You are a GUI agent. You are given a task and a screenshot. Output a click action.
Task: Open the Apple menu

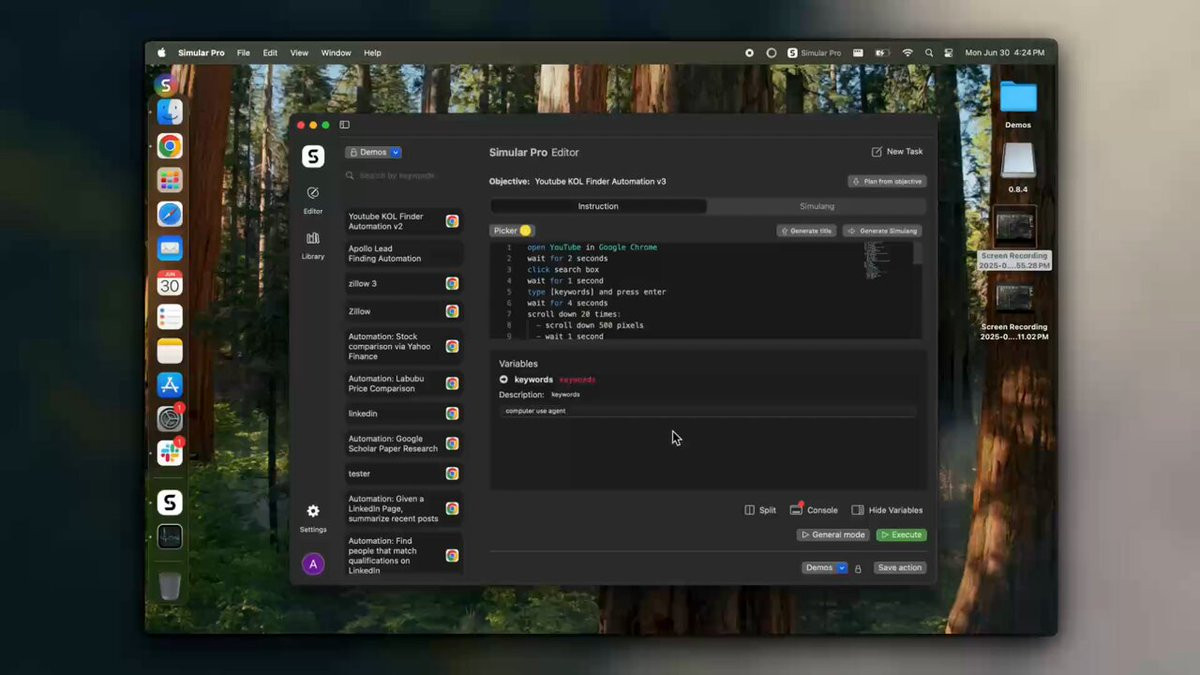[x=161, y=53]
